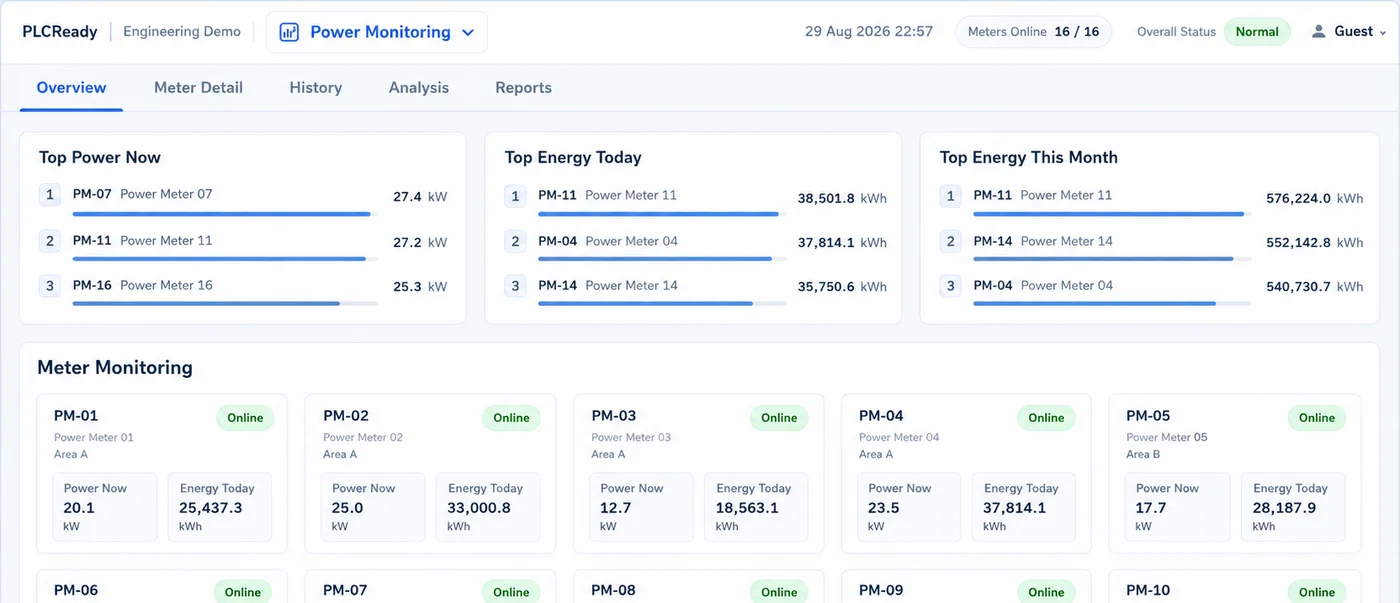Screen dimensions: 1400x603
Task: Click the Top Power Now heading
Action: click(100, 157)
